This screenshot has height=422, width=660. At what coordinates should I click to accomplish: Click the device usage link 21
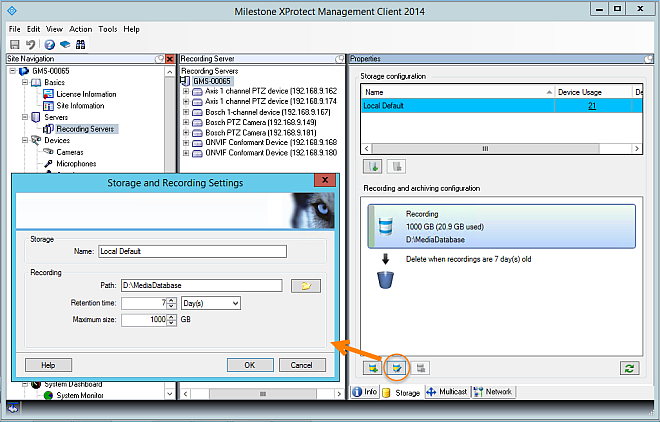click(592, 105)
